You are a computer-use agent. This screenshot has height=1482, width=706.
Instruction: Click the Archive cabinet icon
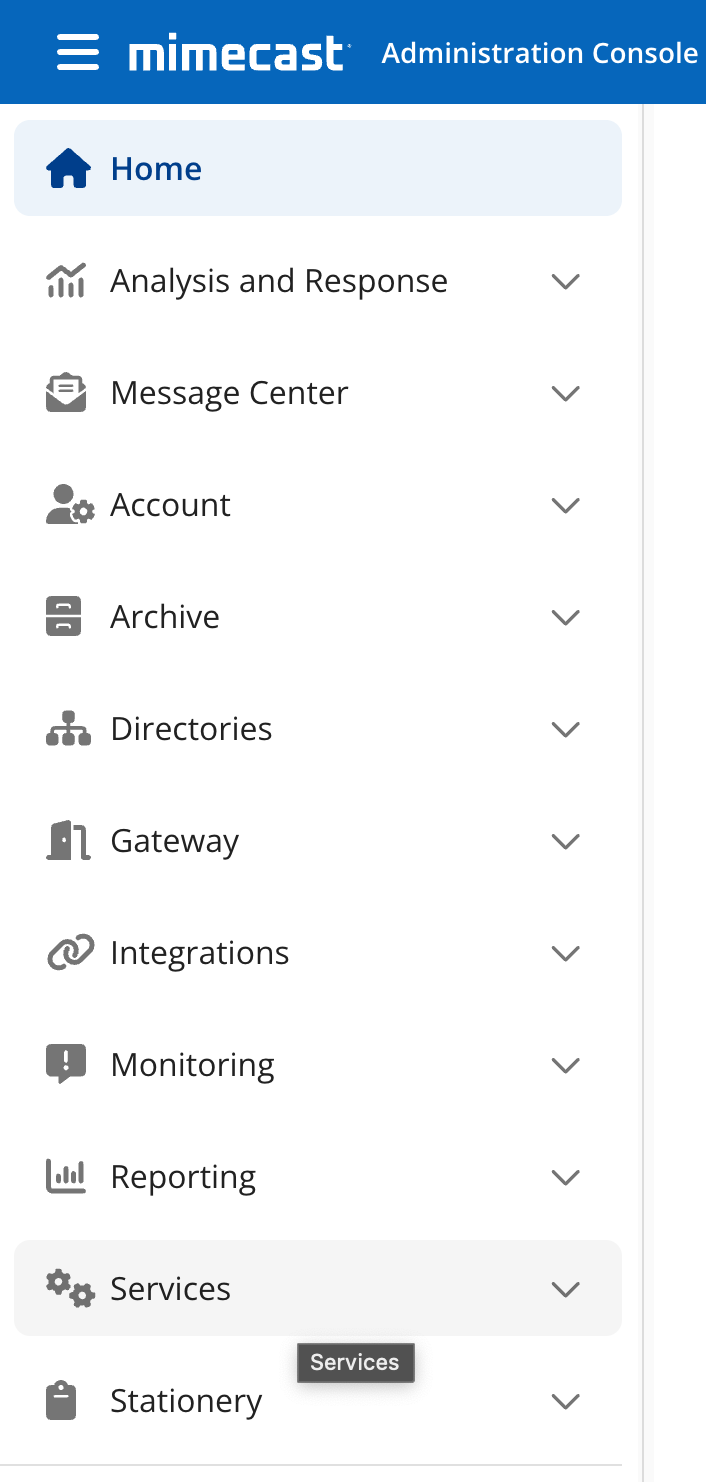click(64, 617)
